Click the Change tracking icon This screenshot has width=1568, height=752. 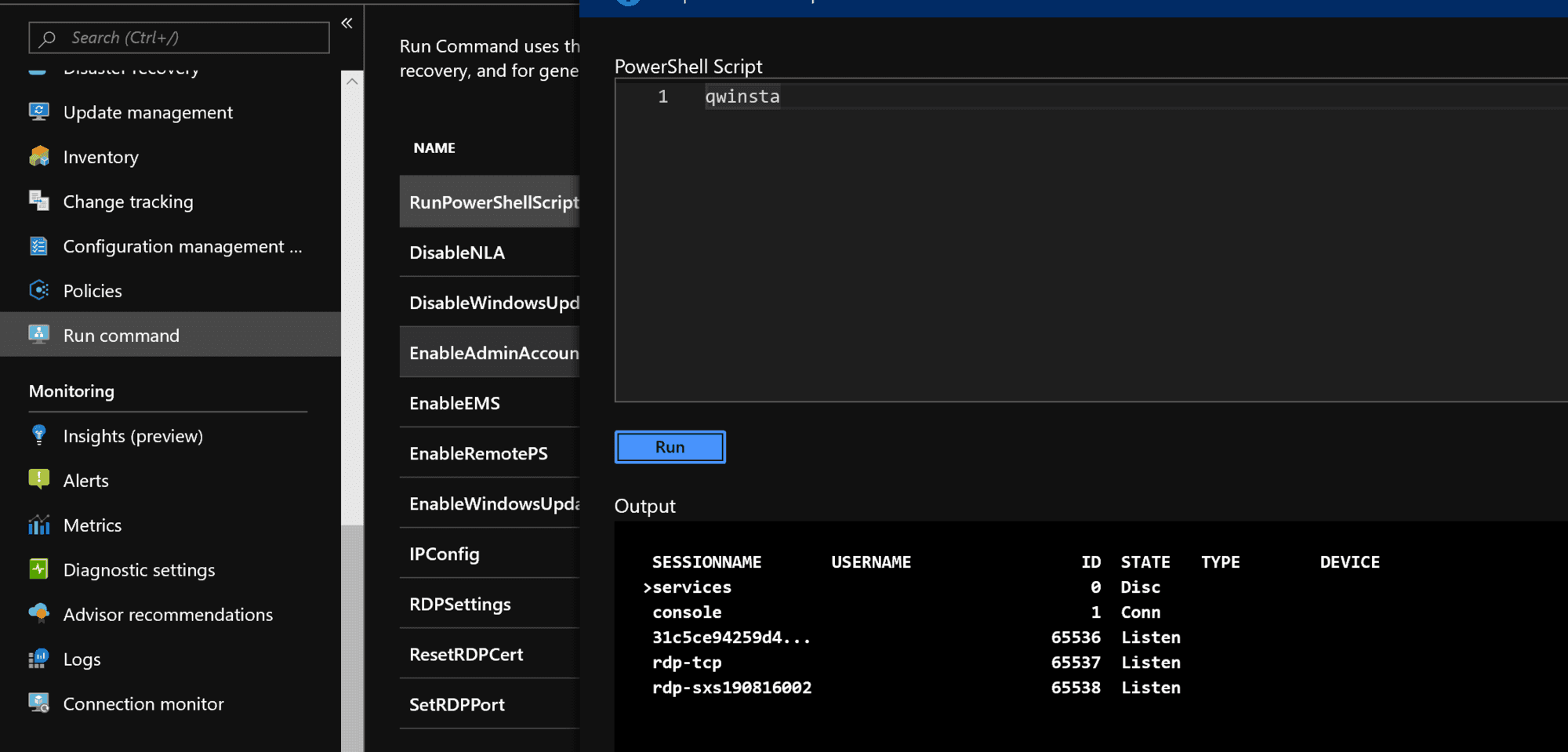point(38,202)
